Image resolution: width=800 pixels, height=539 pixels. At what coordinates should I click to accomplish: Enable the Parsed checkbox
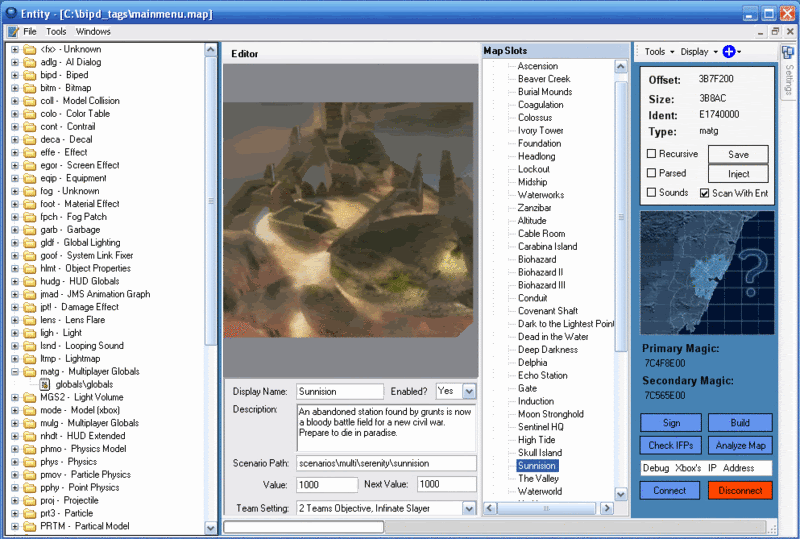point(652,173)
